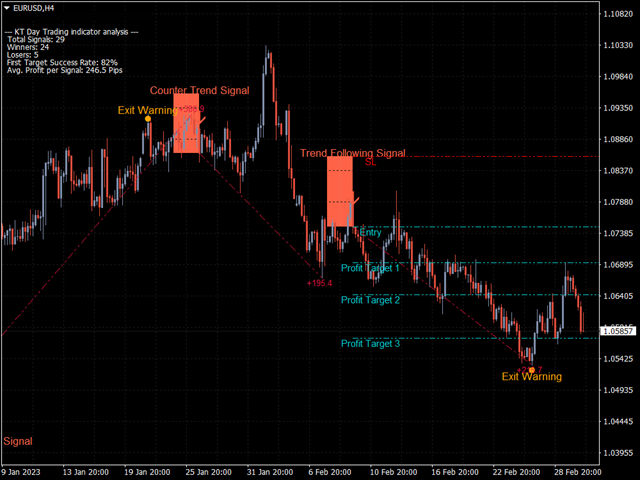Click the 6 Feb 20:00 time axis label
This screenshot has height=480, width=640.
tap(330, 472)
